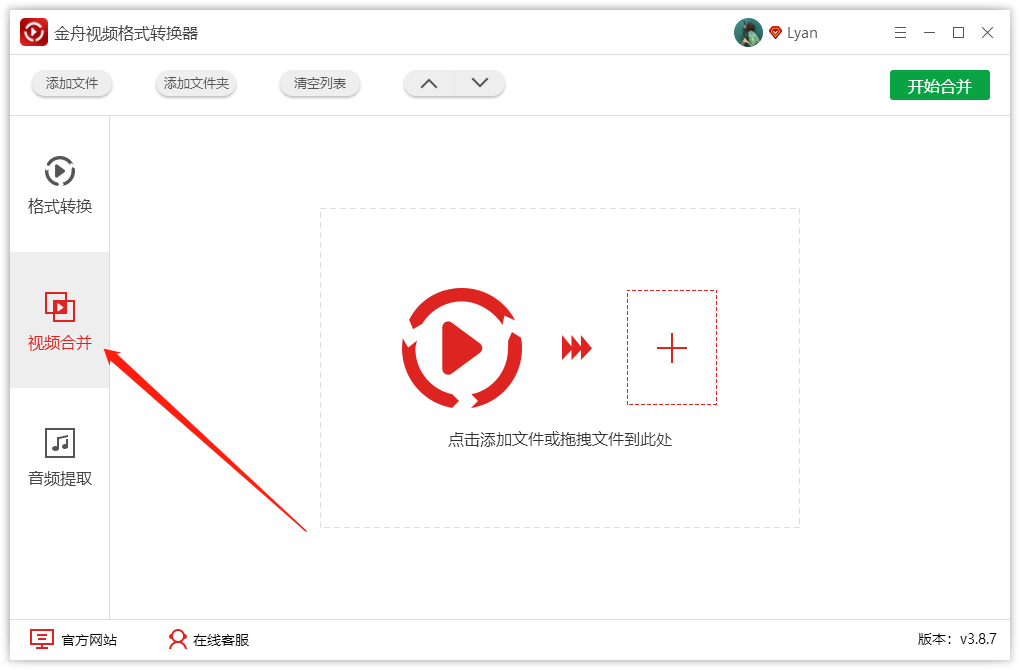Image resolution: width=1020 pixels, height=670 pixels.
Task: Click the central play logo graphic
Action: (x=461, y=349)
